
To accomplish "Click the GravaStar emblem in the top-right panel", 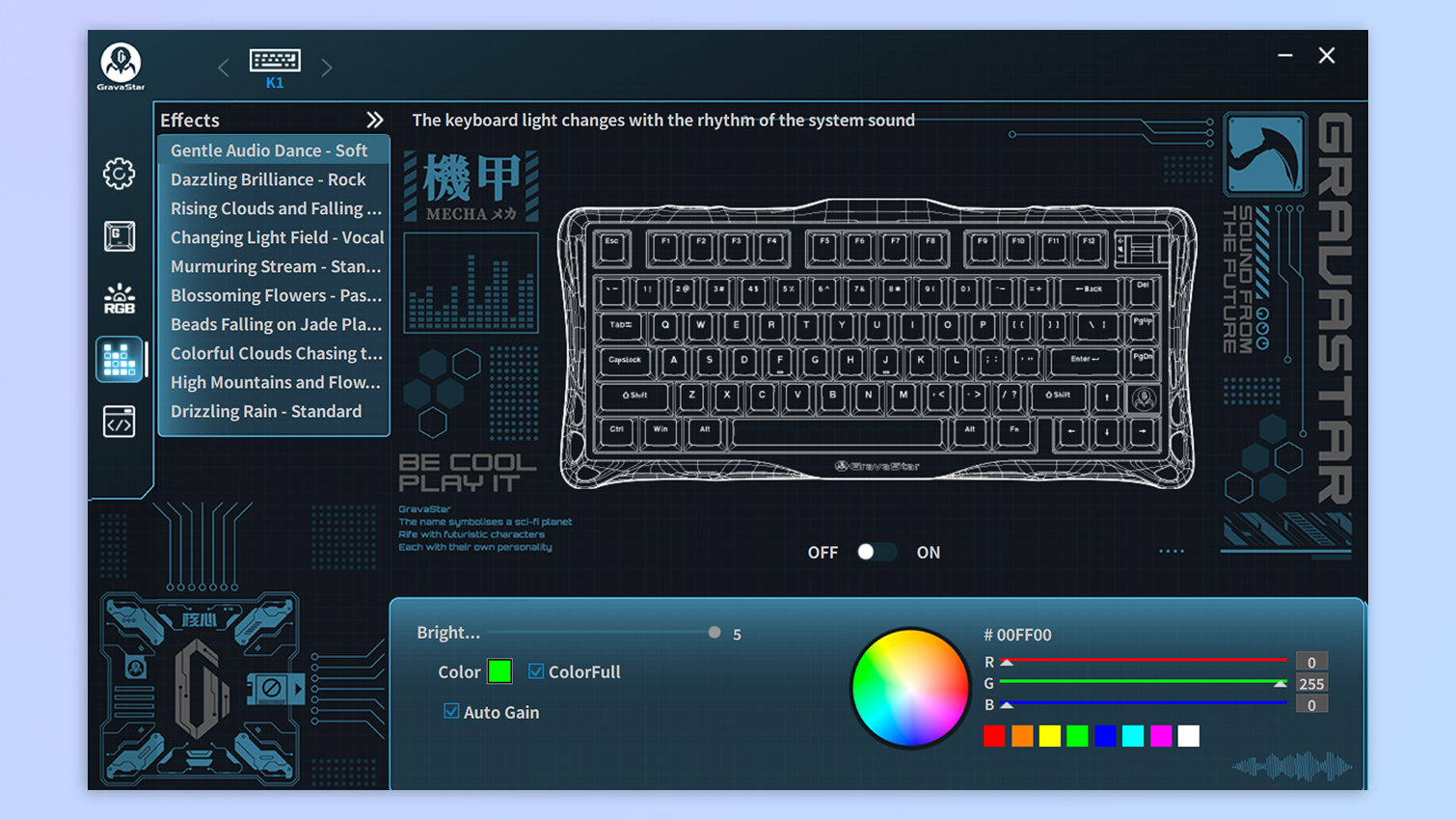I will tap(1265, 154).
